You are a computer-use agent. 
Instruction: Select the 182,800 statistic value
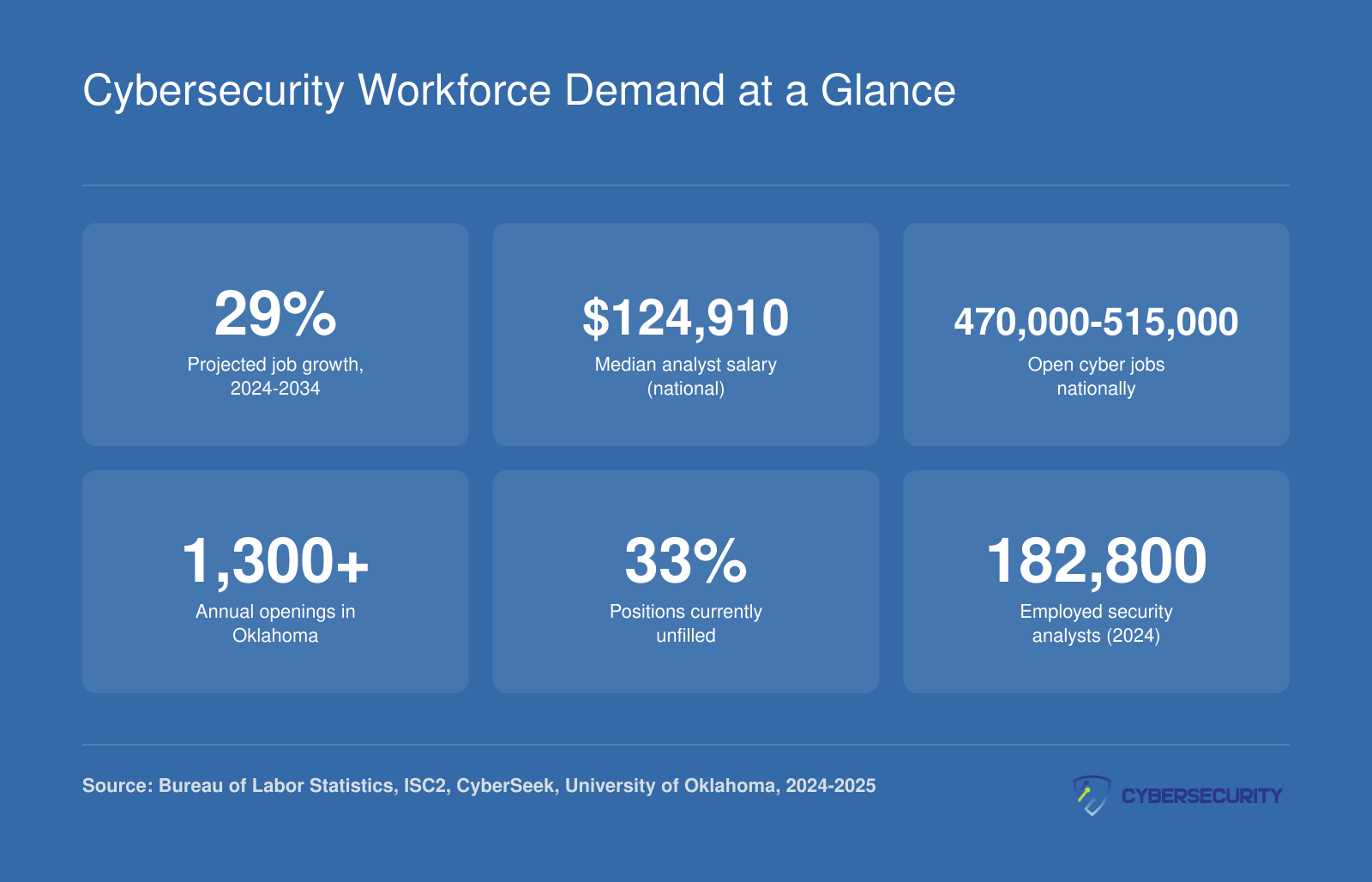click(x=1096, y=561)
